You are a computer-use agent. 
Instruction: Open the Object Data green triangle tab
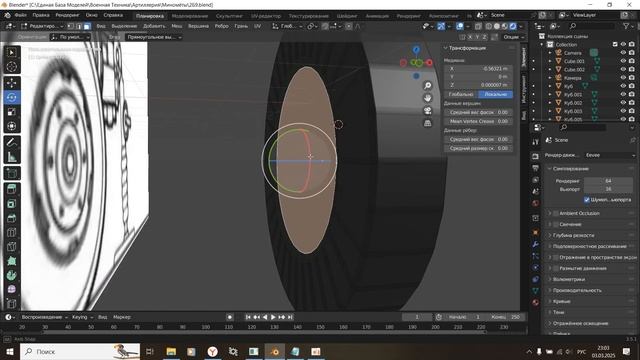536,291
